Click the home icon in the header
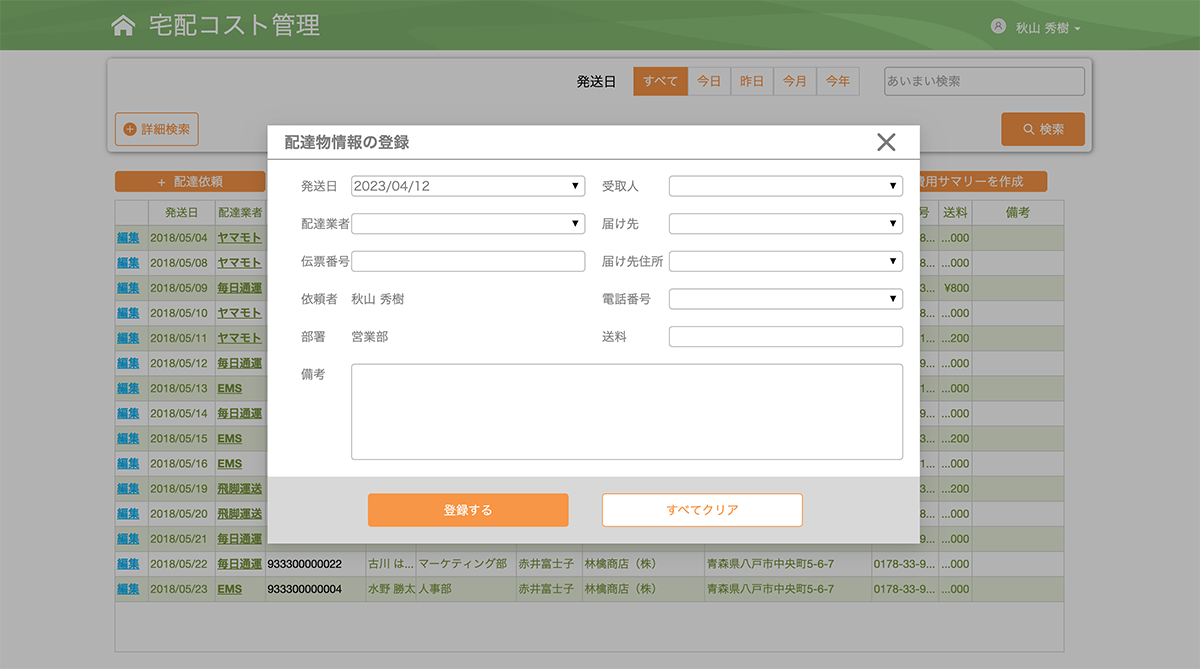The image size is (1200, 669). coord(122,25)
